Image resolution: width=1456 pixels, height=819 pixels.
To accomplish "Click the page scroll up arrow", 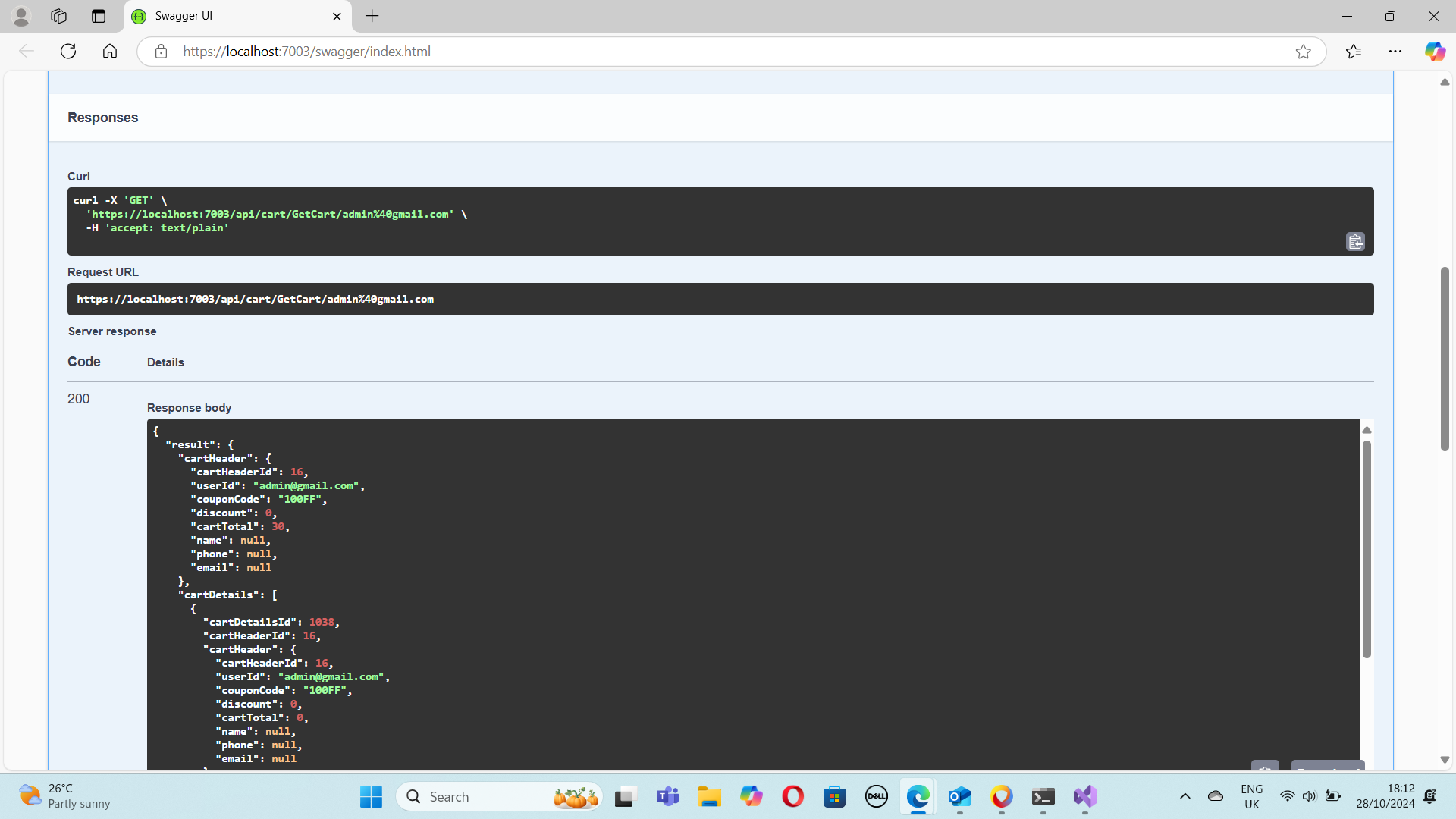I will (1445, 82).
